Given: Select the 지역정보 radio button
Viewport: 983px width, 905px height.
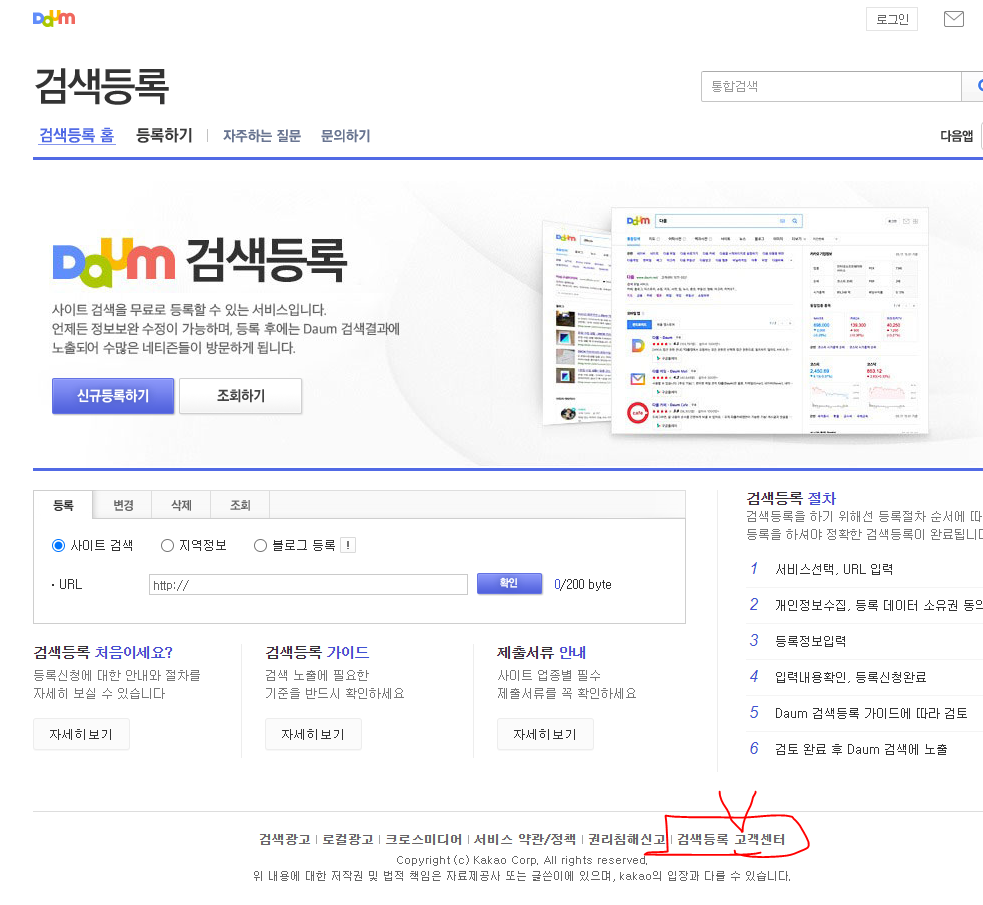Looking at the screenshot, I should pos(167,545).
